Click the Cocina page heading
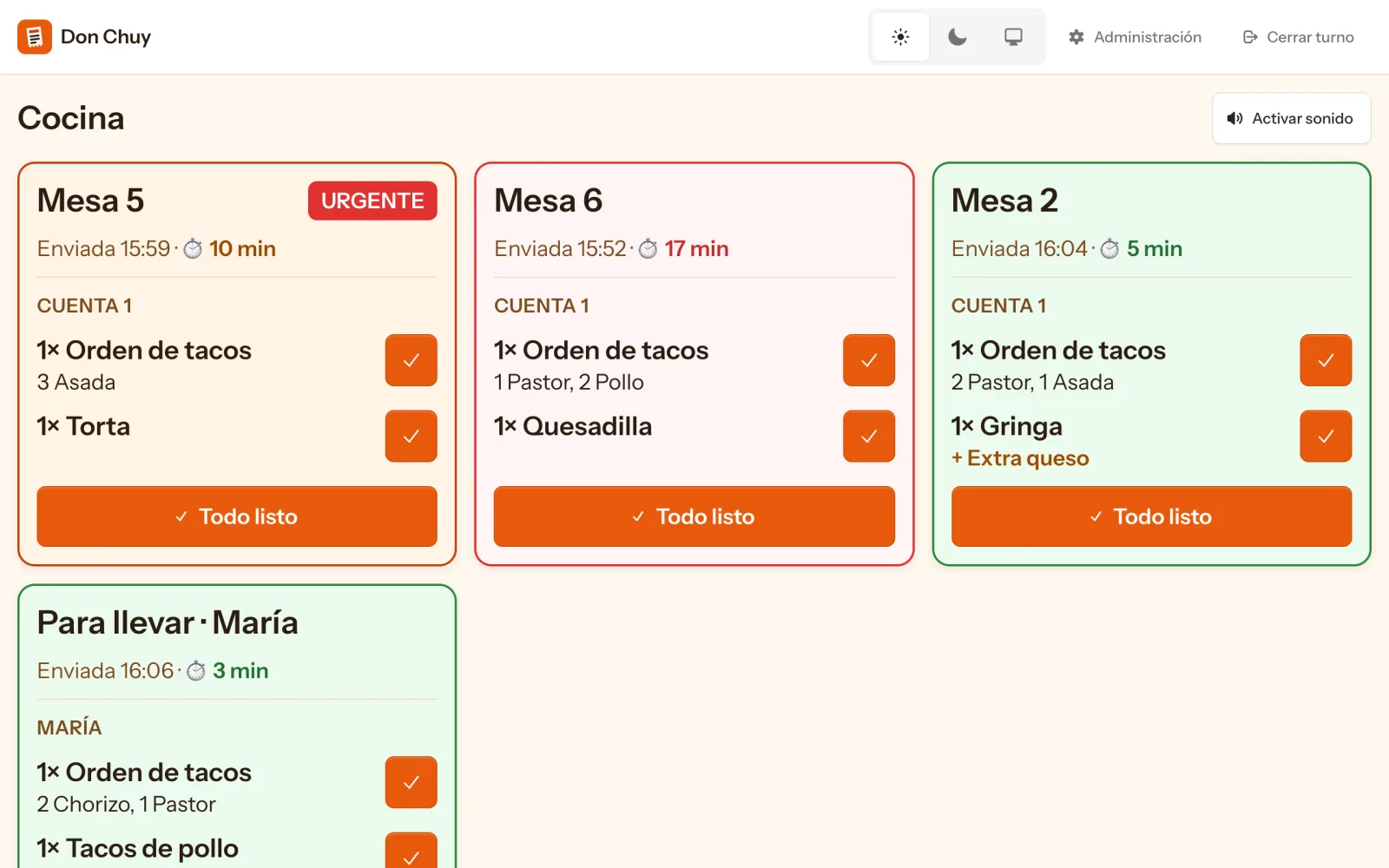Image resolution: width=1389 pixels, height=868 pixels. click(x=71, y=118)
